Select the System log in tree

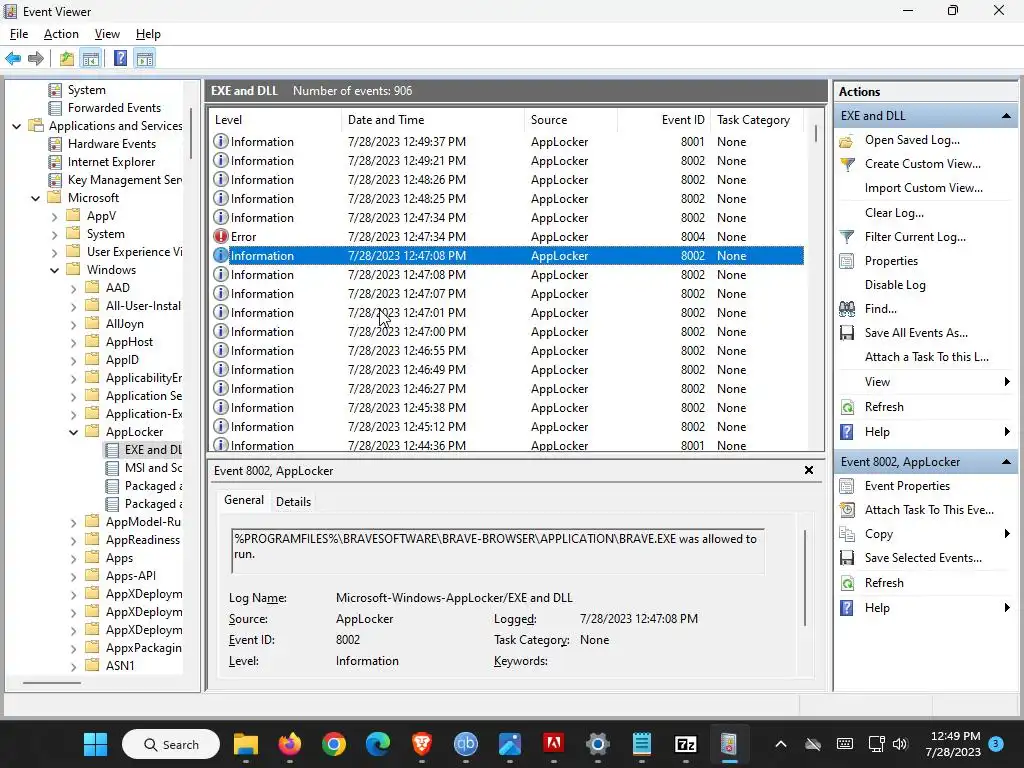77,90
